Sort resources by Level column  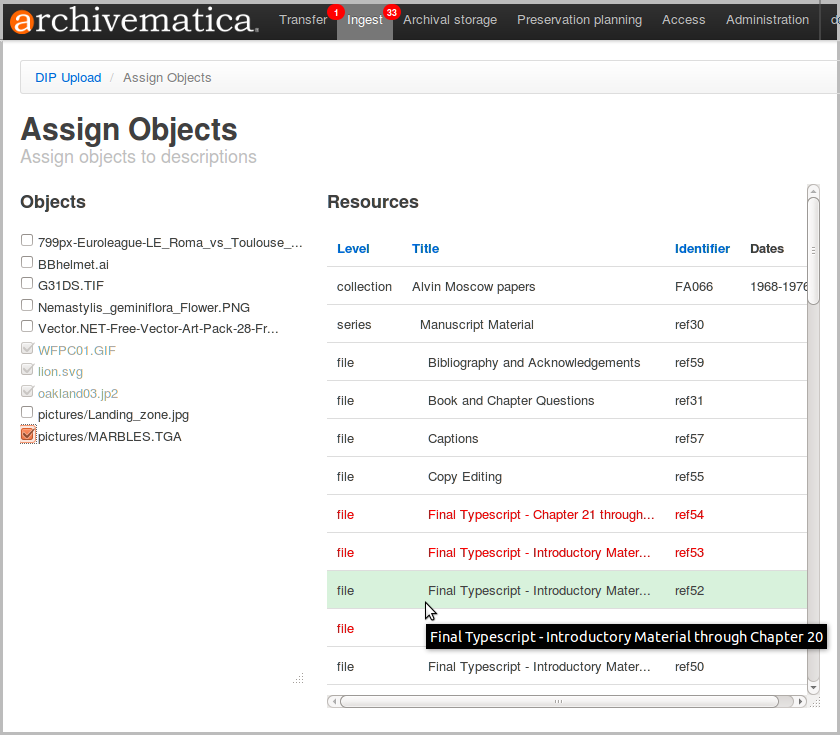coord(353,249)
